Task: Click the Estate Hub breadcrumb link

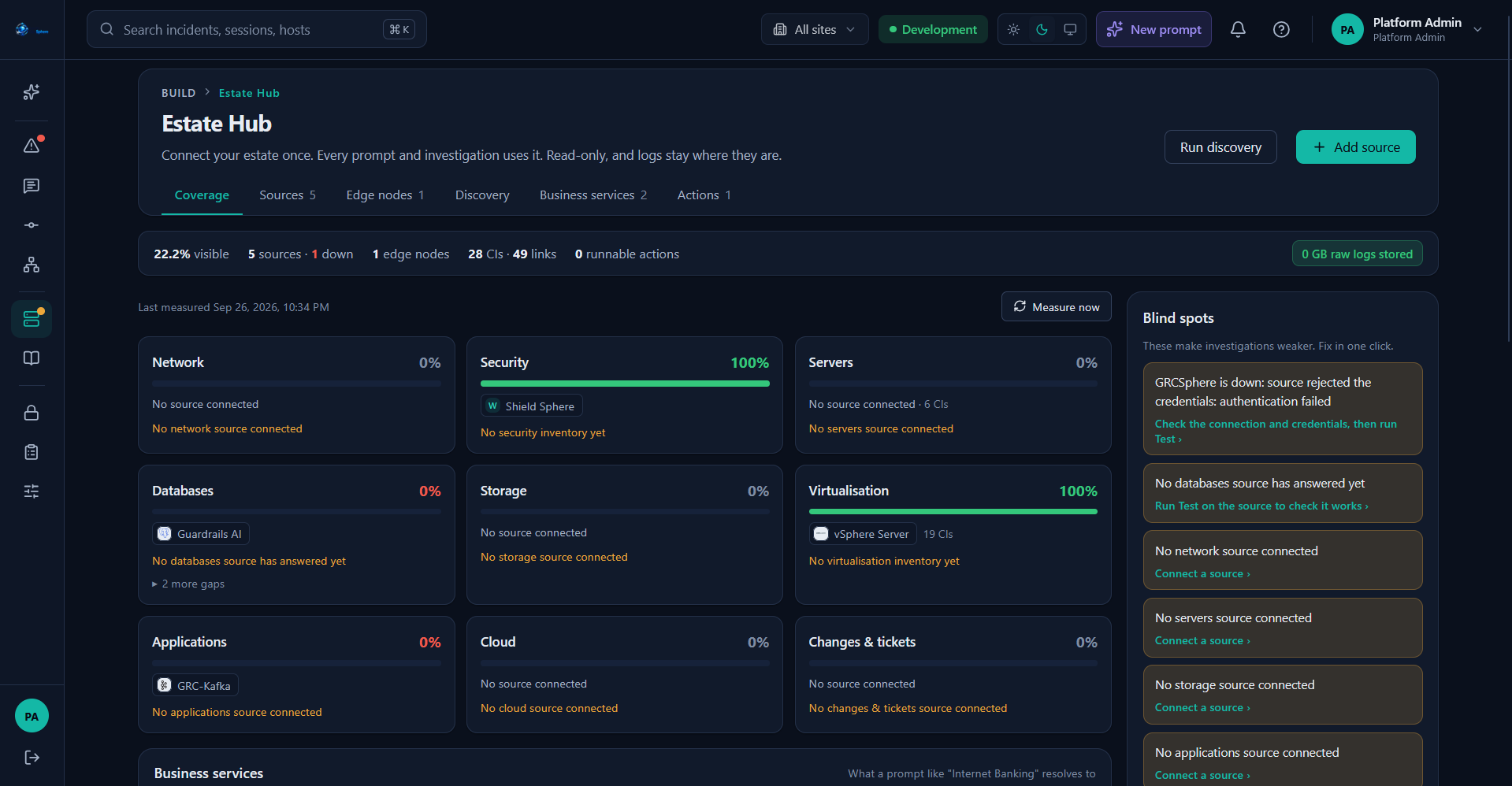Action: coord(249,93)
